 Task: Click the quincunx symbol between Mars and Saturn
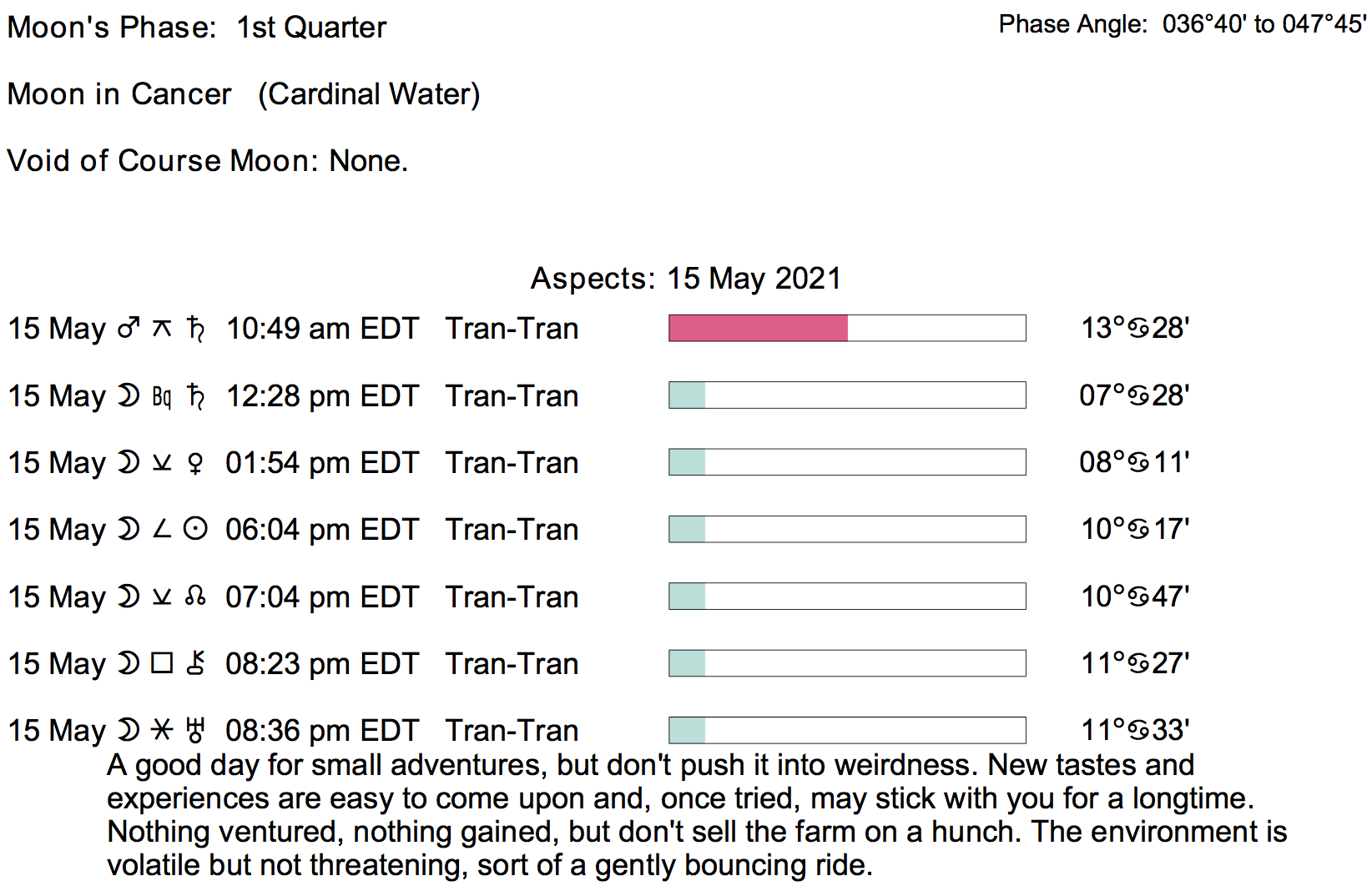[x=162, y=329]
